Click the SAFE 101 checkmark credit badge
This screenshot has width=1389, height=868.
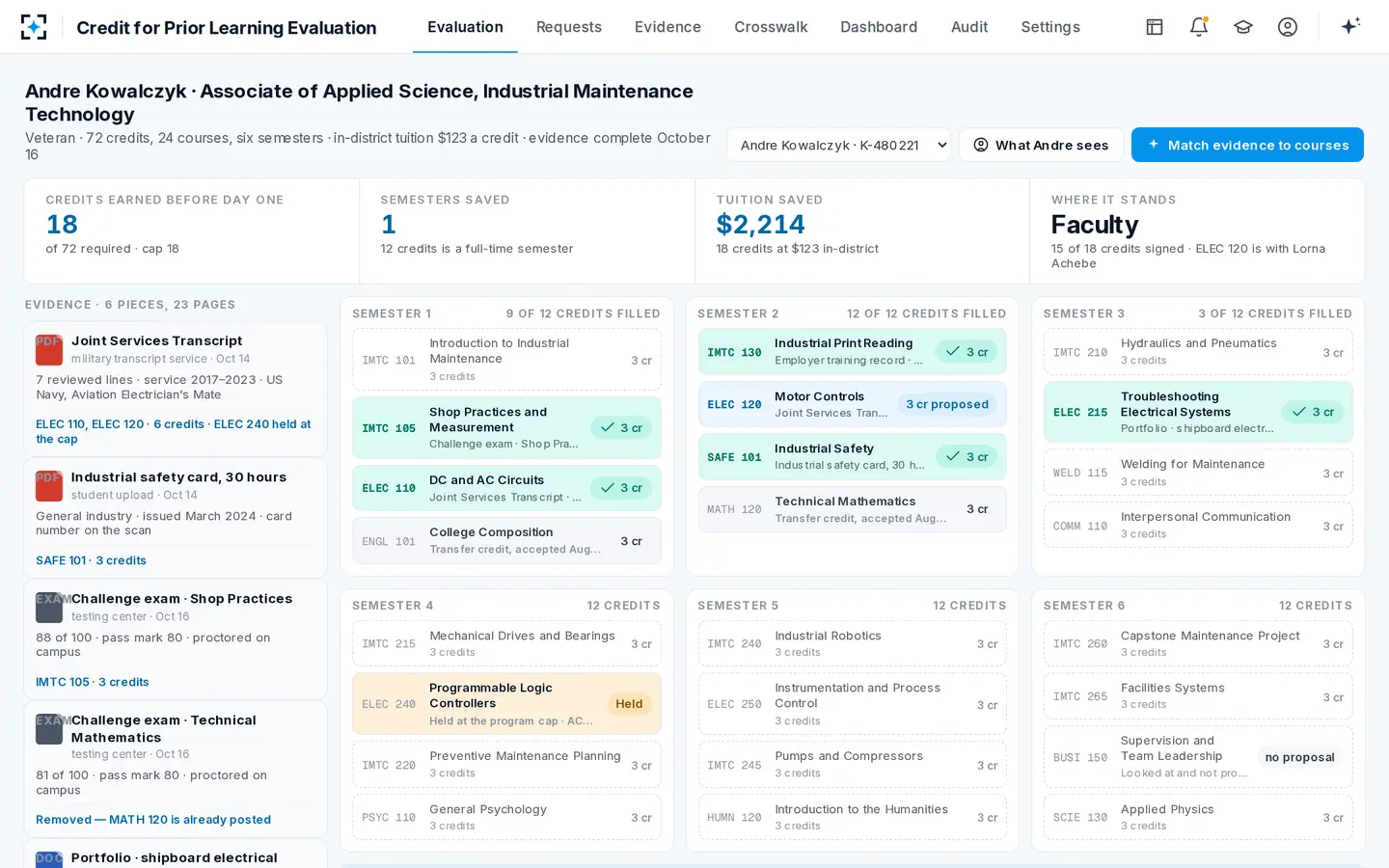(967, 457)
